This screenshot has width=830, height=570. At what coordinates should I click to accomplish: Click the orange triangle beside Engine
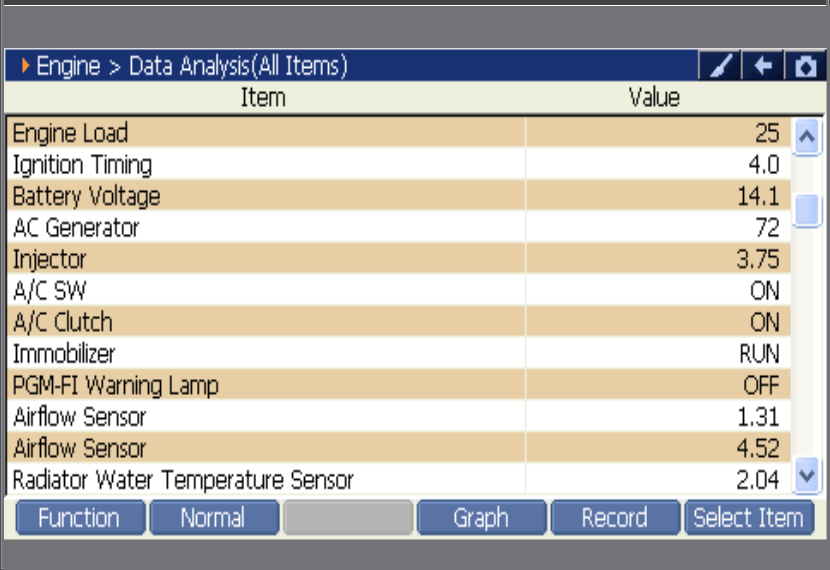25,66
